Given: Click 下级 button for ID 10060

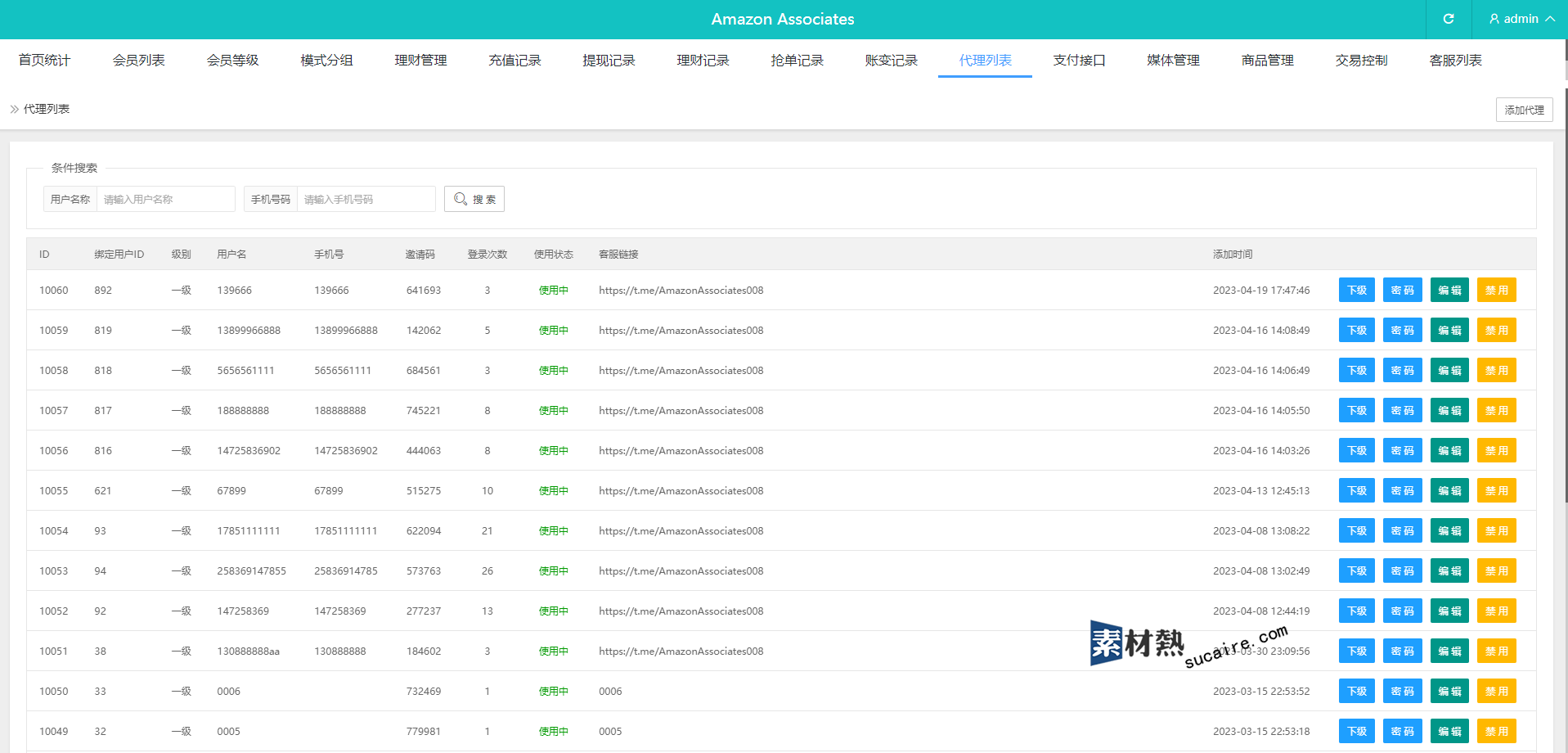Looking at the screenshot, I should tap(1357, 290).
